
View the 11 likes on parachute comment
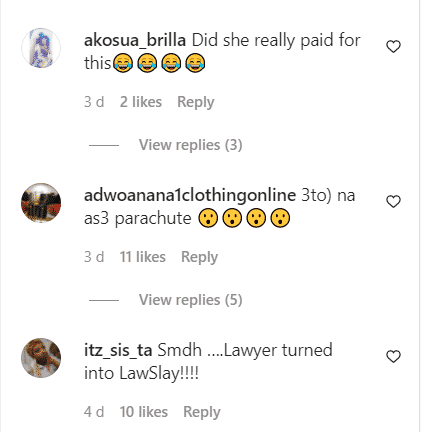(x=142, y=257)
